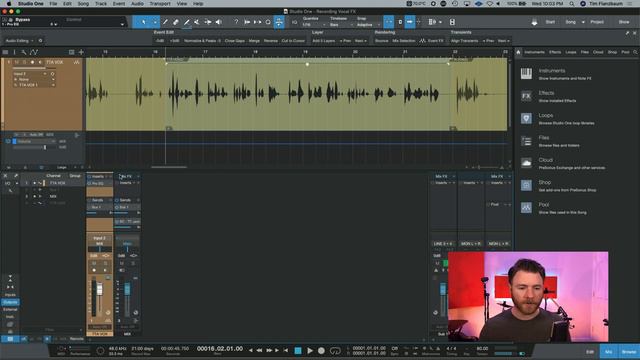Select the Paint tool
Viewport: 640px width, 360px height.
(187, 22)
